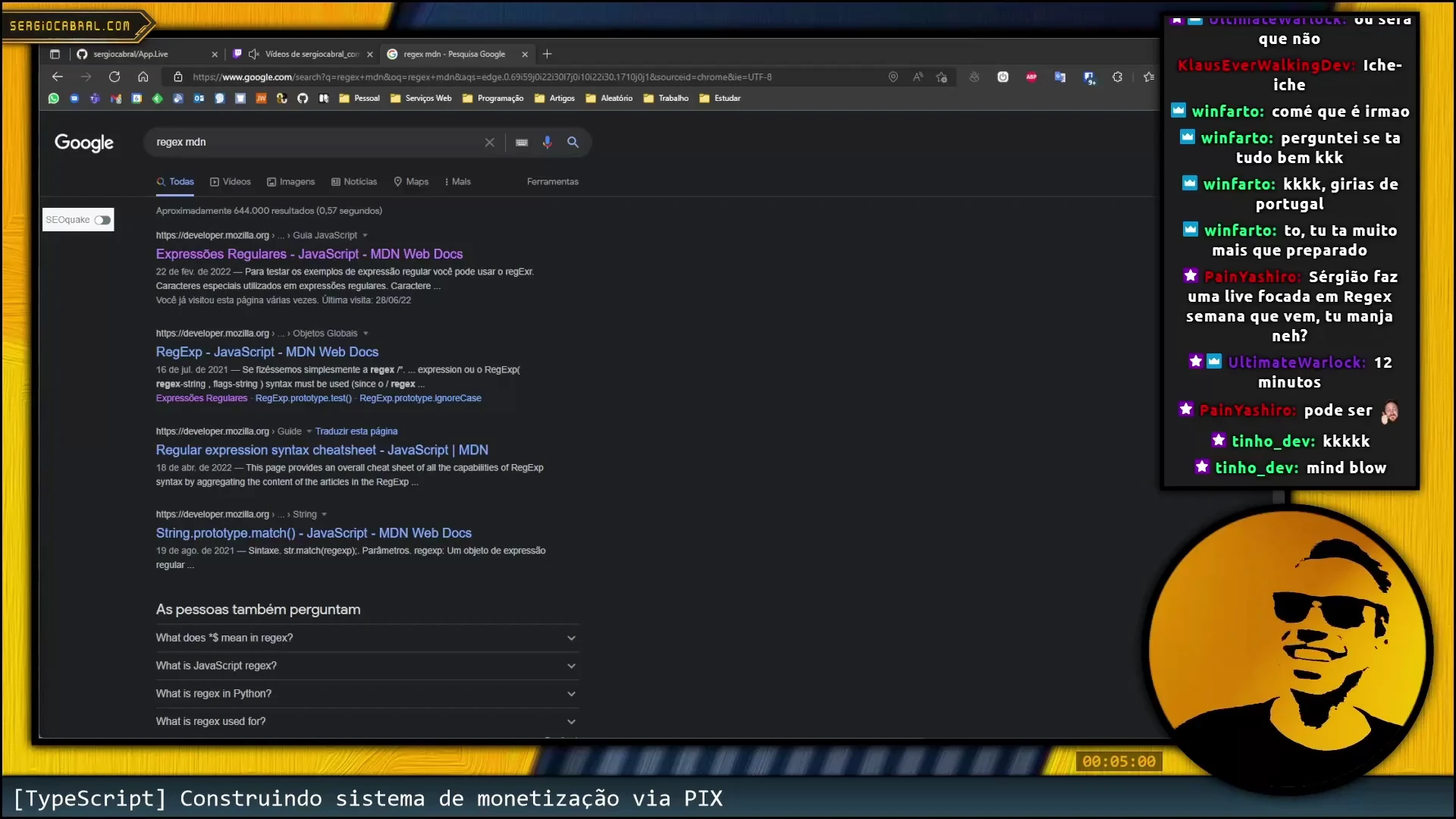Open the tab actions menu icon
The height and width of the screenshot is (819, 1456).
pyautogui.click(x=55, y=54)
